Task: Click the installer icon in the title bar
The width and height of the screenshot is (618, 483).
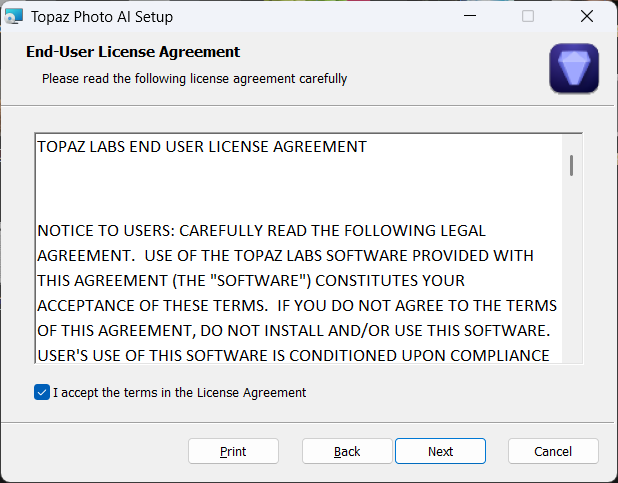Action: [x=14, y=16]
